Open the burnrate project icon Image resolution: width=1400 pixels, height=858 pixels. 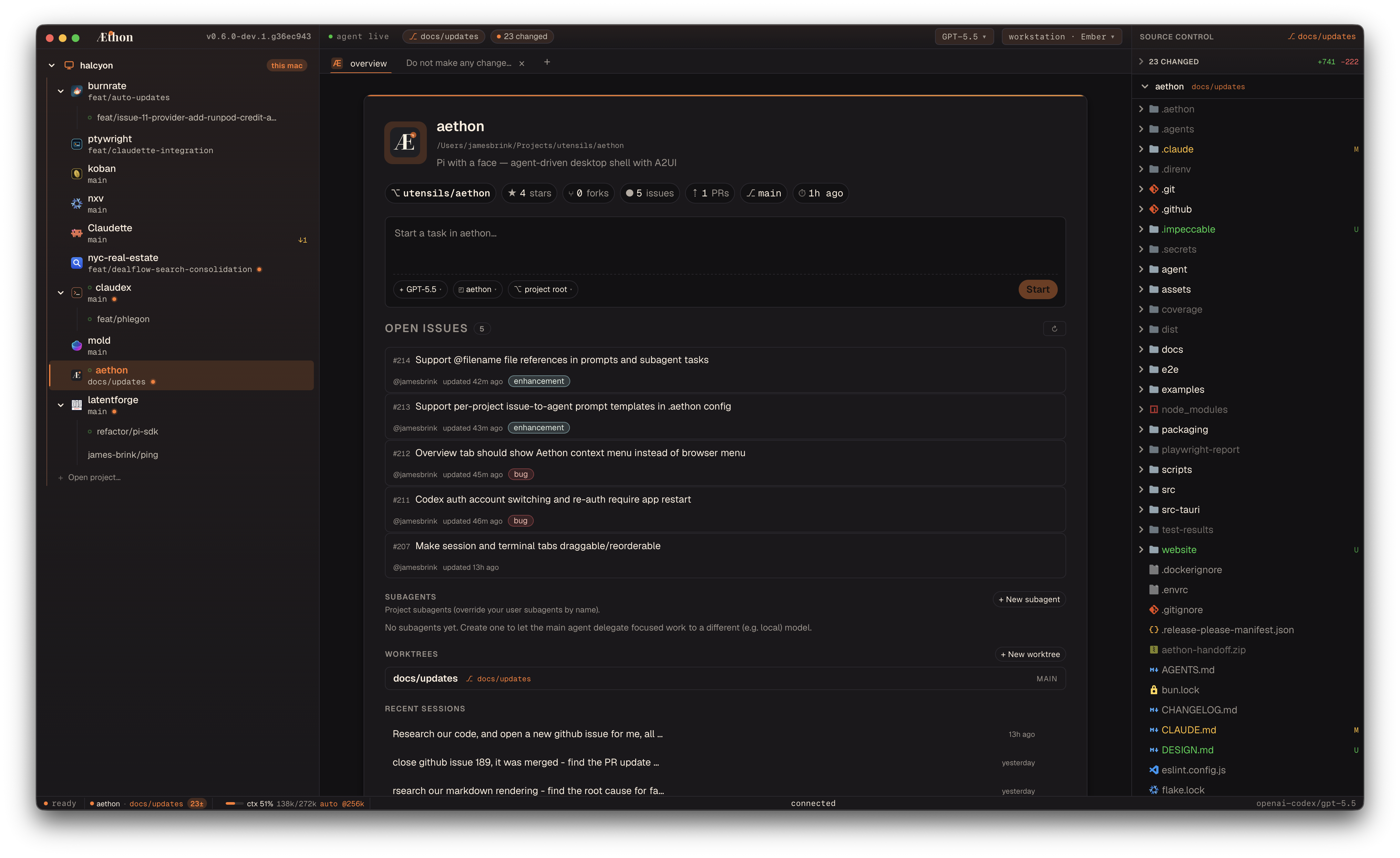(x=77, y=91)
